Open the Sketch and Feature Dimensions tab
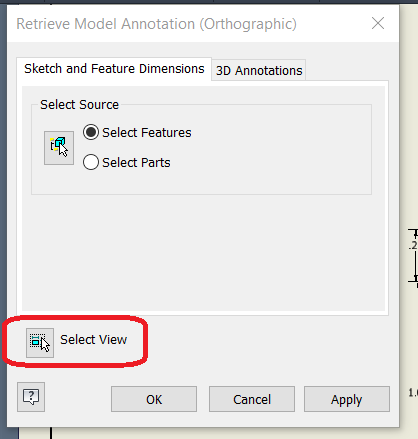This screenshot has height=439, width=418. click(114, 69)
